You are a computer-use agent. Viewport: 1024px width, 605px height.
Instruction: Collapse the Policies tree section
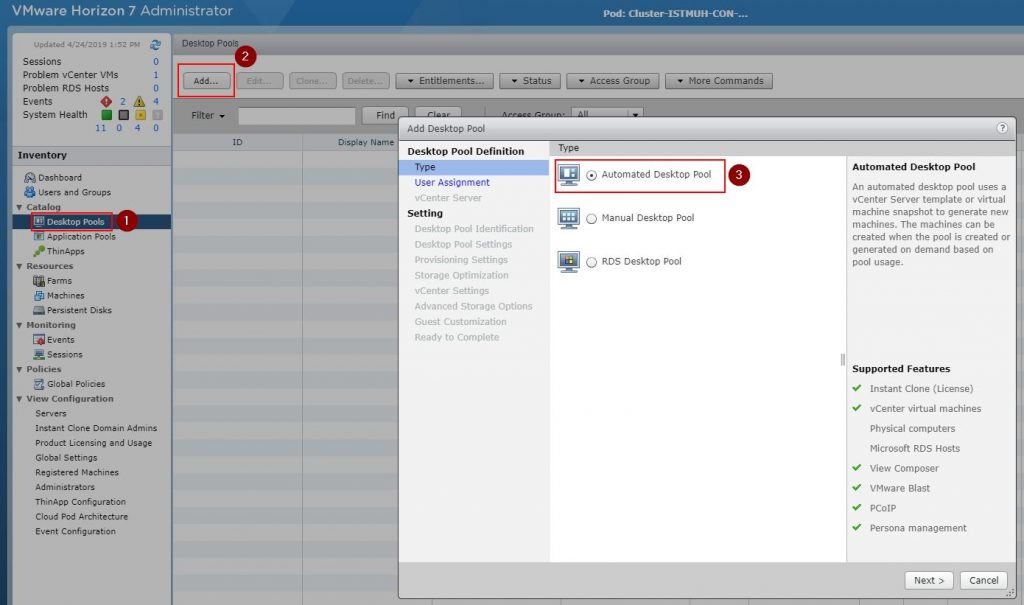[x=19, y=370]
